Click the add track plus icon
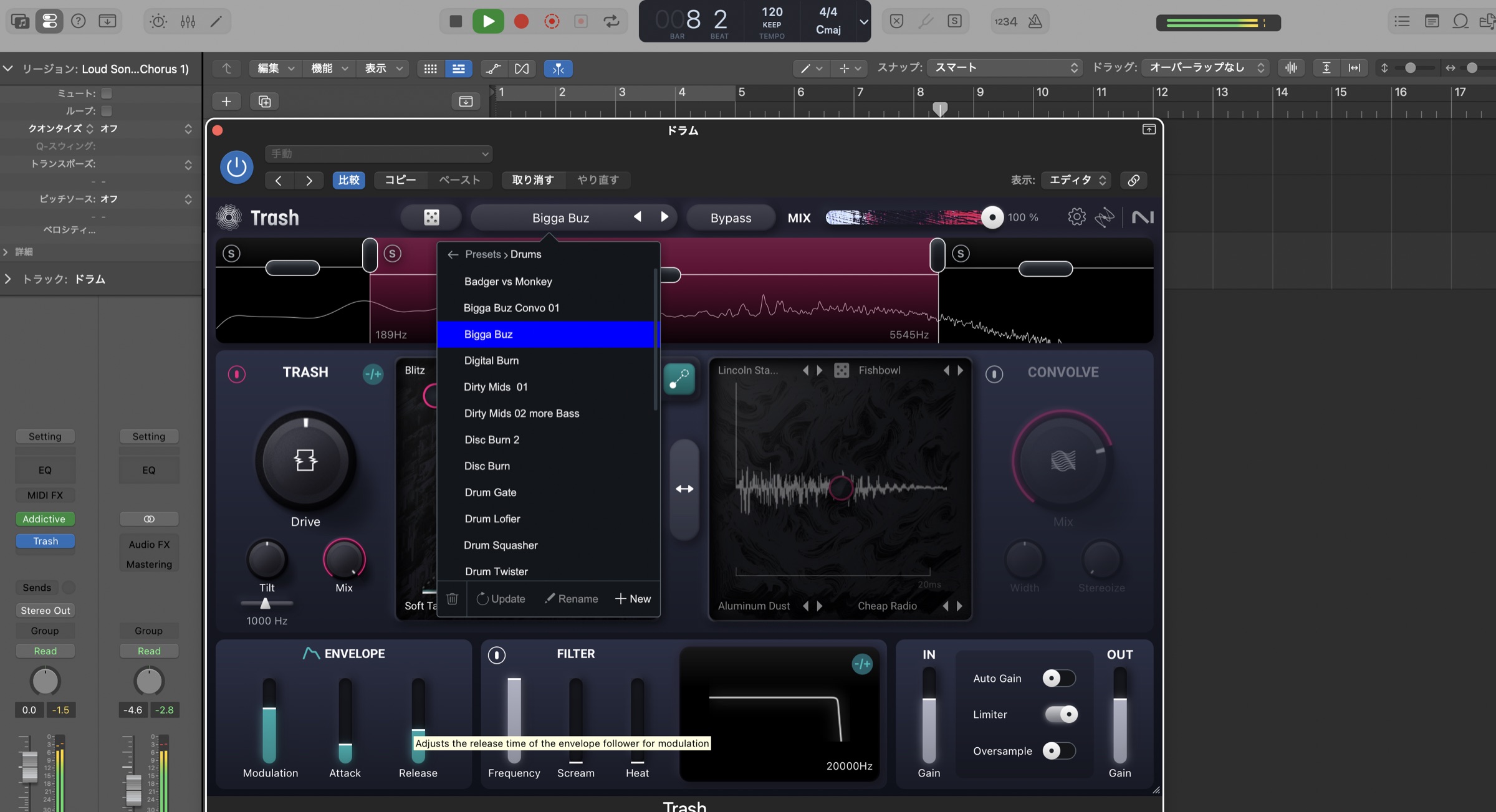 pos(226,101)
